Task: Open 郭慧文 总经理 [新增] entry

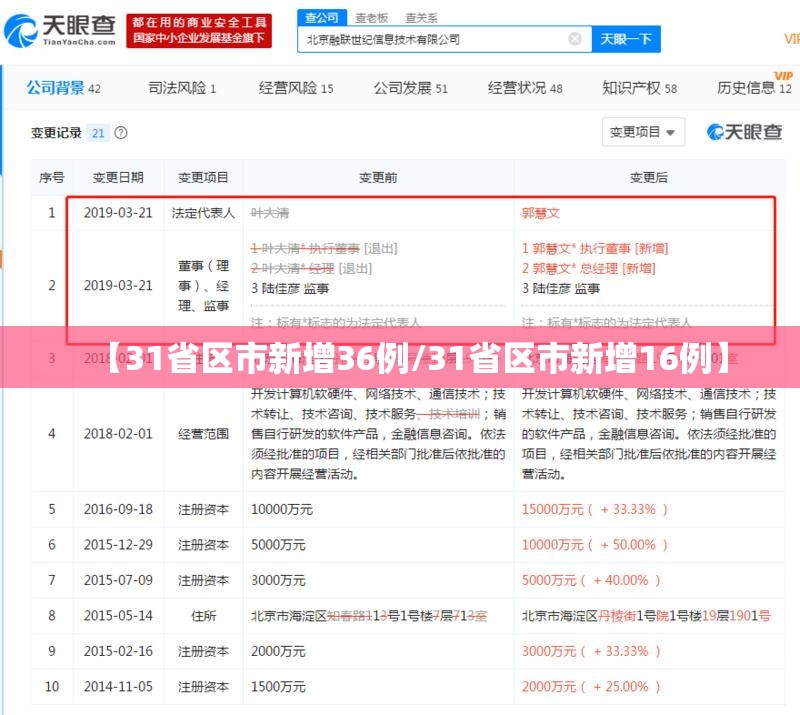Action: coord(589,268)
